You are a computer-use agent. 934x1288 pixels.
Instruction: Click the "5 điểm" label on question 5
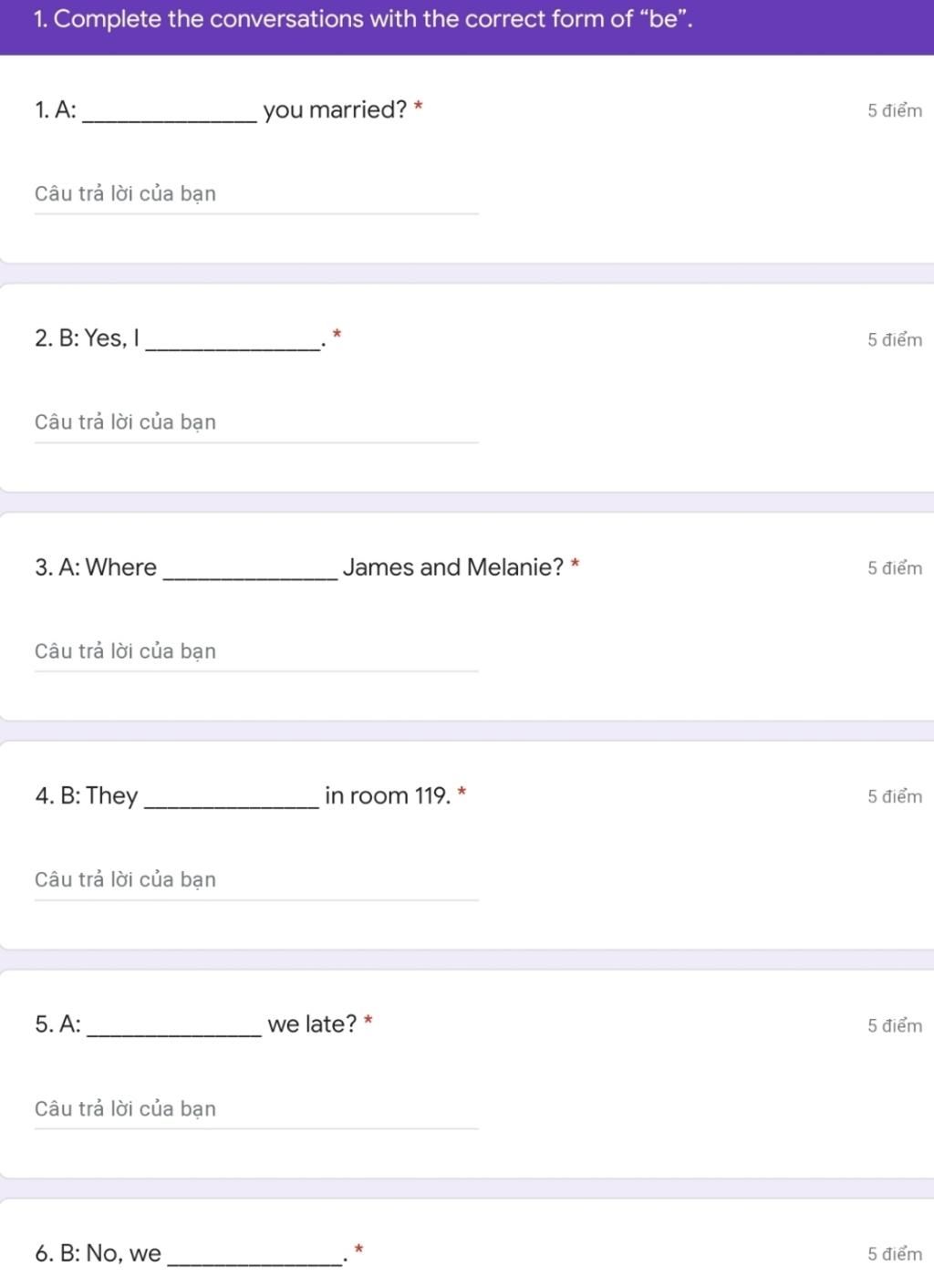[x=895, y=1025]
